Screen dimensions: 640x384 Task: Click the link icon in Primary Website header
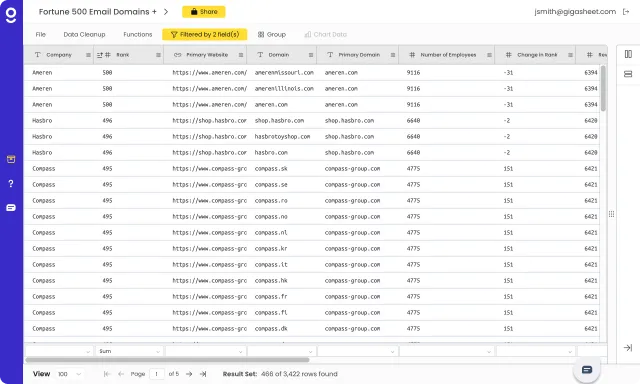[x=178, y=55]
